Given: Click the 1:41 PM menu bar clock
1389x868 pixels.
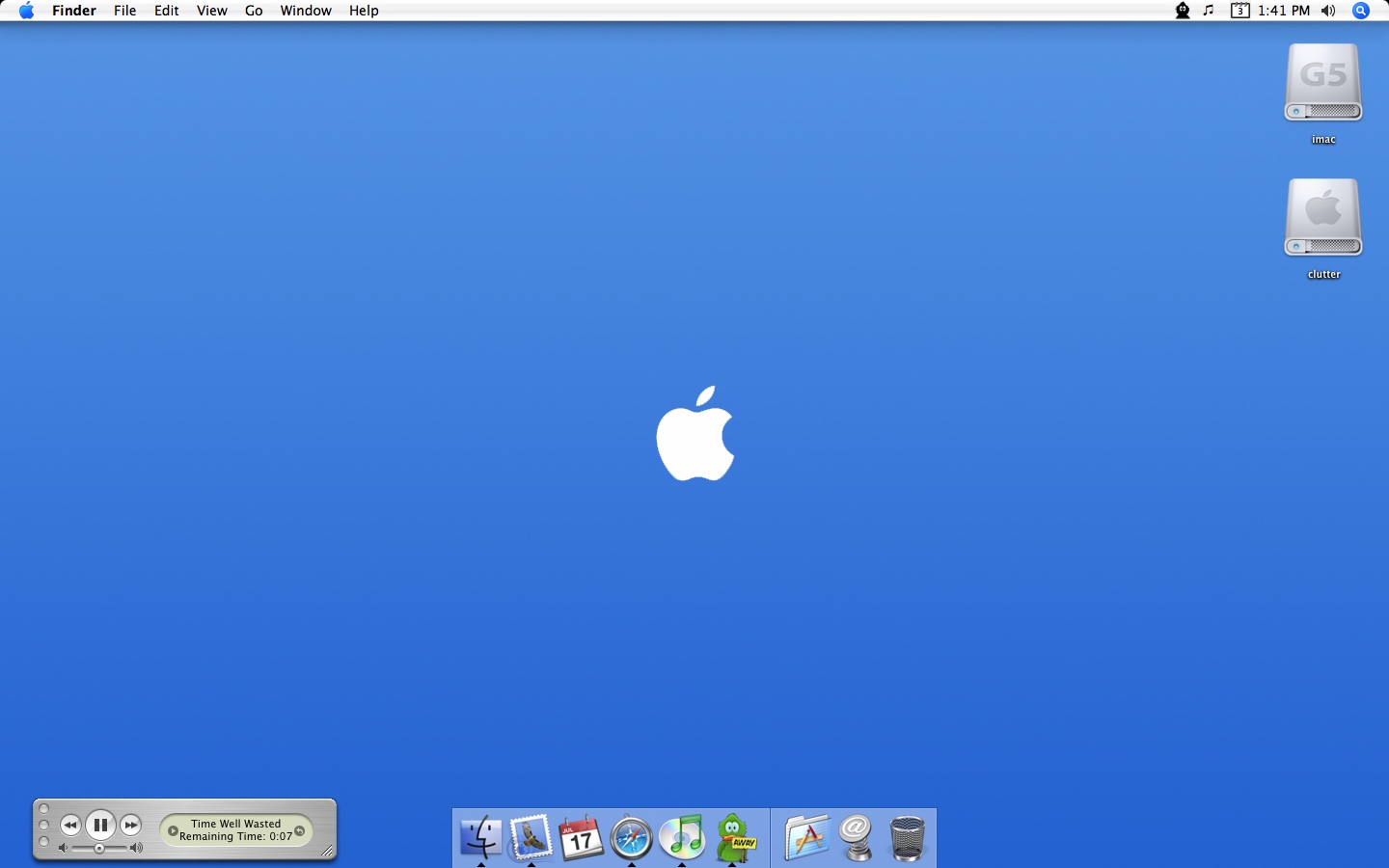Looking at the screenshot, I should pyautogui.click(x=1284, y=11).
